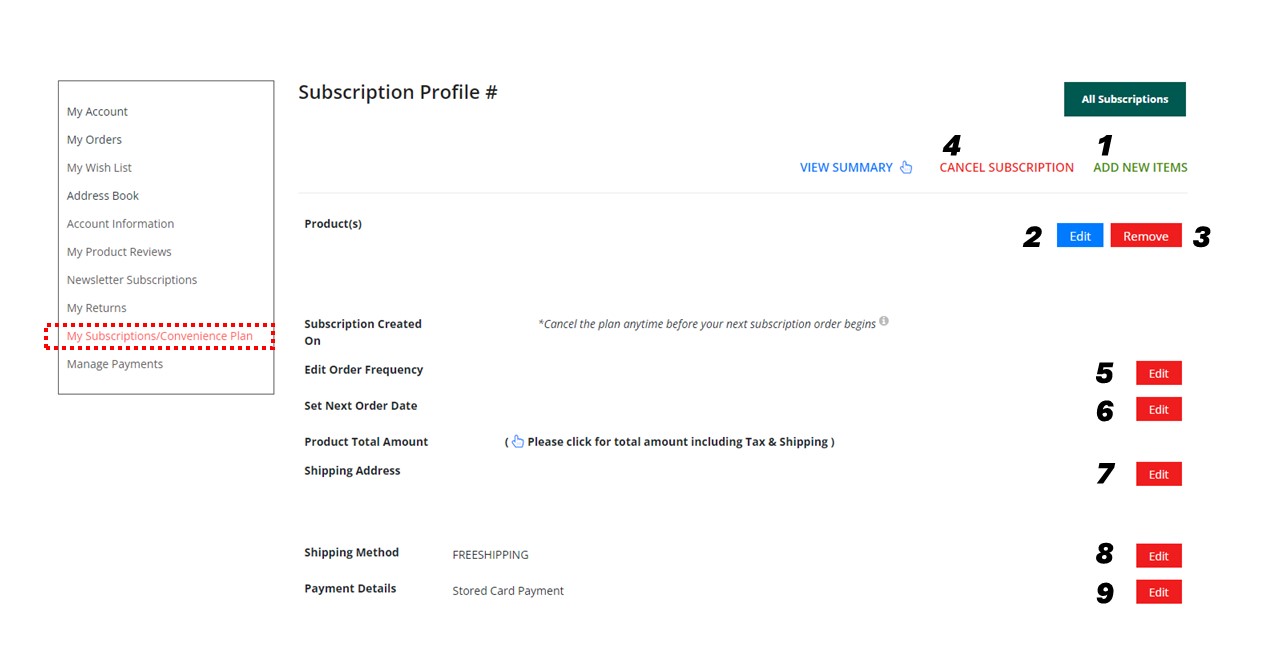Edit the shipping method
This screenshot has height=671, width=1279.
pyautogui.click(x=1159, y=556)
